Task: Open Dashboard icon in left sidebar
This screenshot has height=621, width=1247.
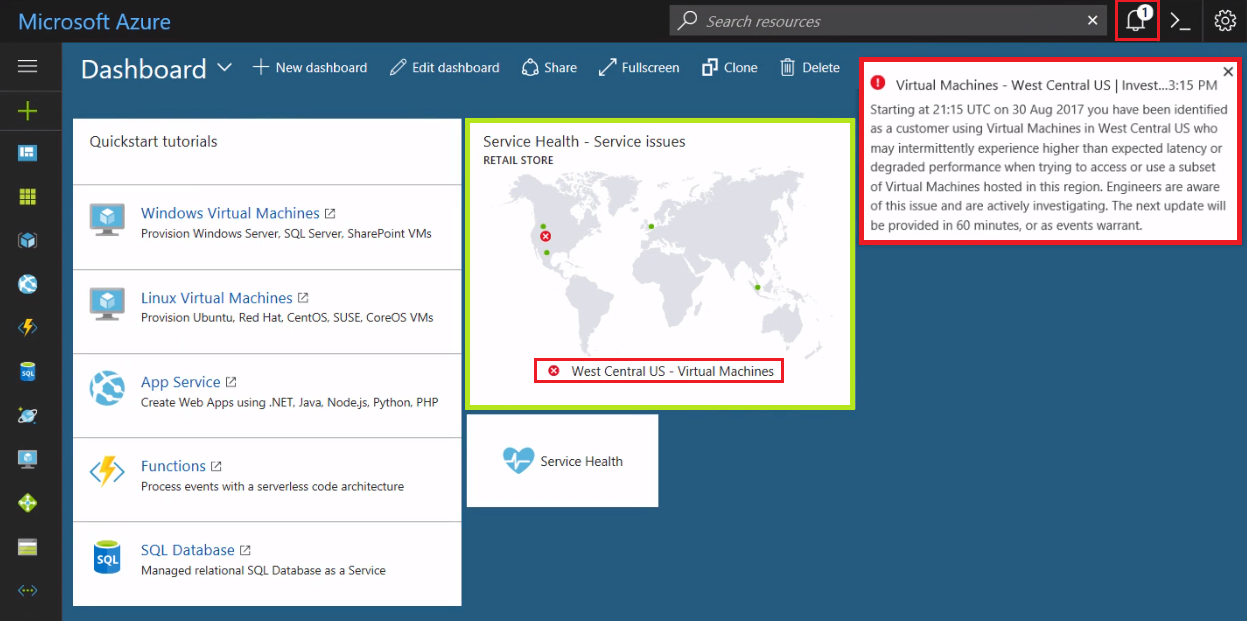Action: 27,153
